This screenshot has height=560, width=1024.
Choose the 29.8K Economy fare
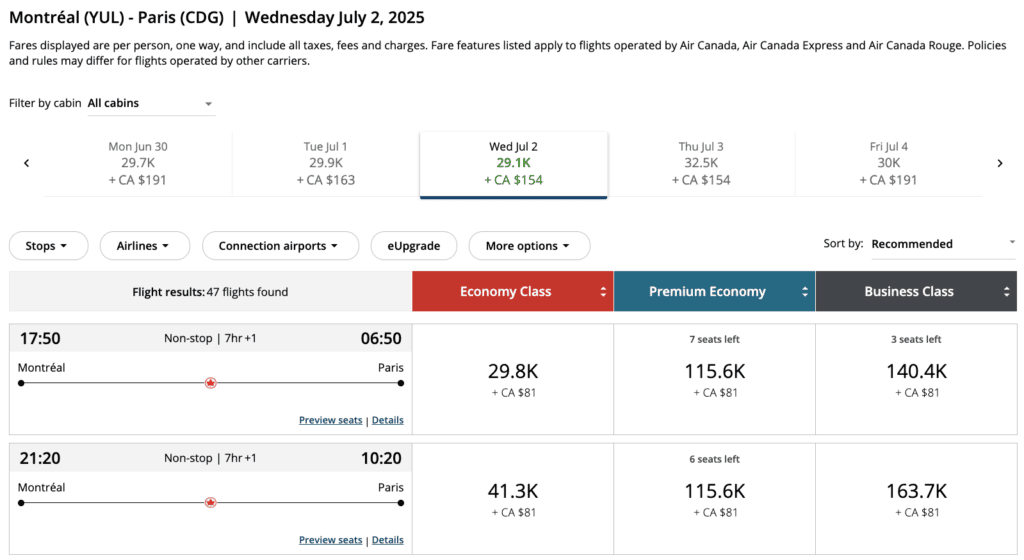click(x=513, y=379)
